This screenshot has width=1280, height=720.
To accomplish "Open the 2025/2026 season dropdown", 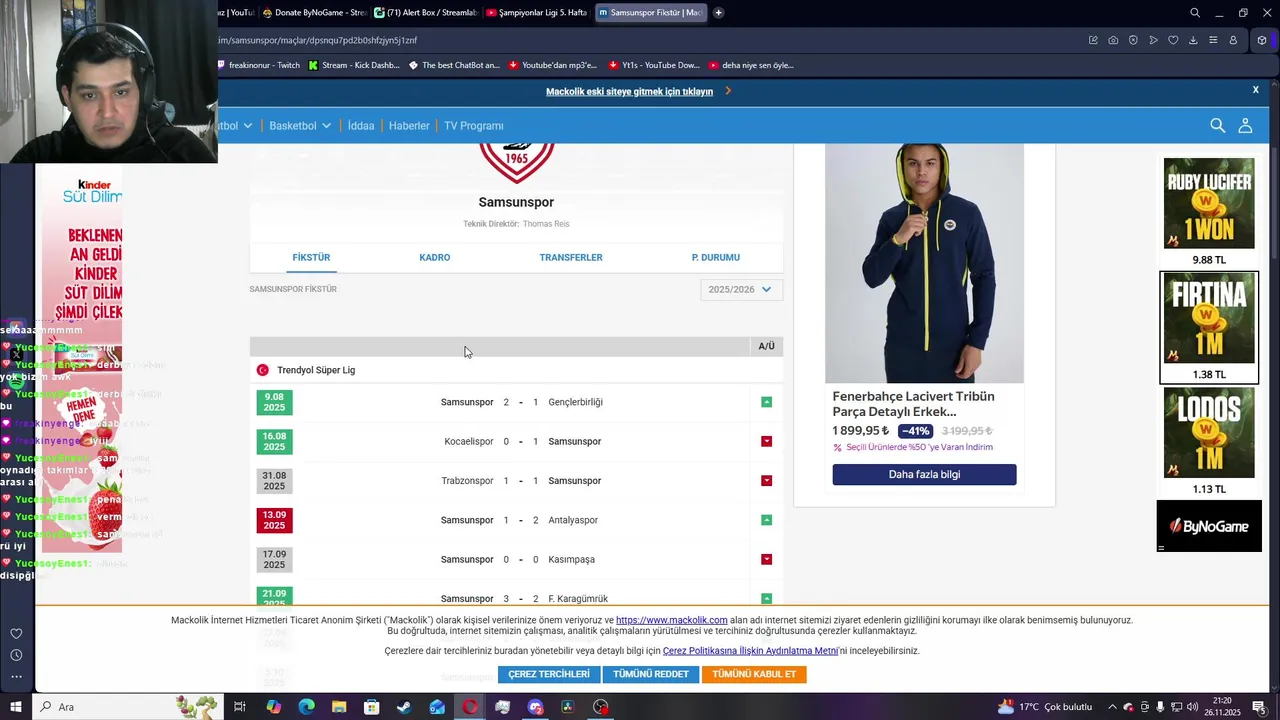I will [x=741, y=289].
